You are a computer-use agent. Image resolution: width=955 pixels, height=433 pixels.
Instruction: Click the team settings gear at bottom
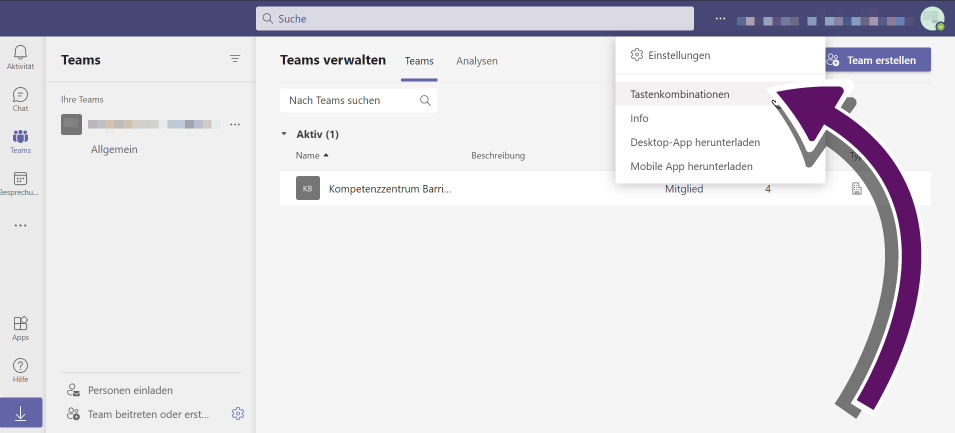pos(238,414)
